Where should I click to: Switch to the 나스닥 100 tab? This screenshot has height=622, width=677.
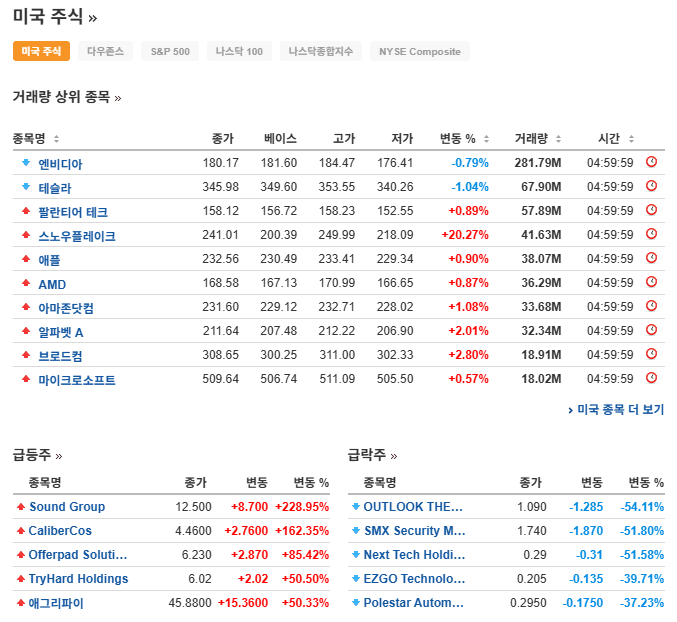click(x=239, y=51)
